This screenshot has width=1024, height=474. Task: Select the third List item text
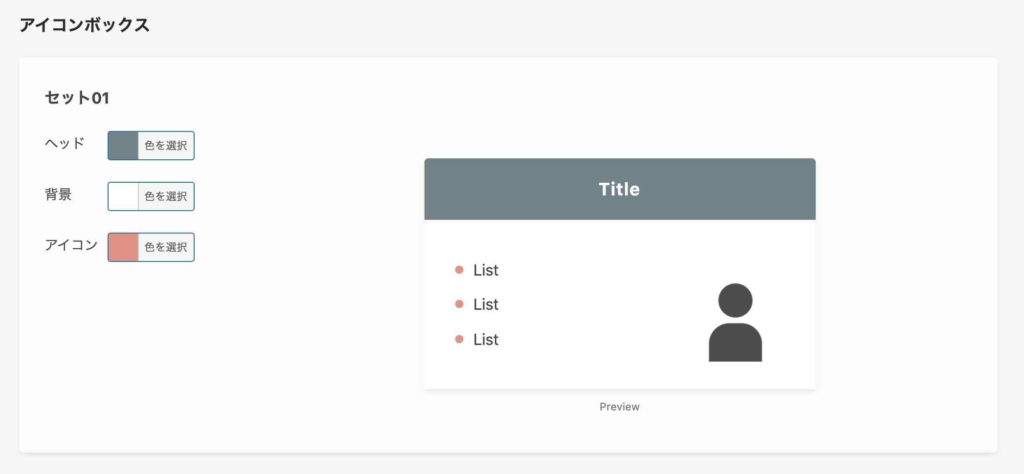click(x=486, y=339)
